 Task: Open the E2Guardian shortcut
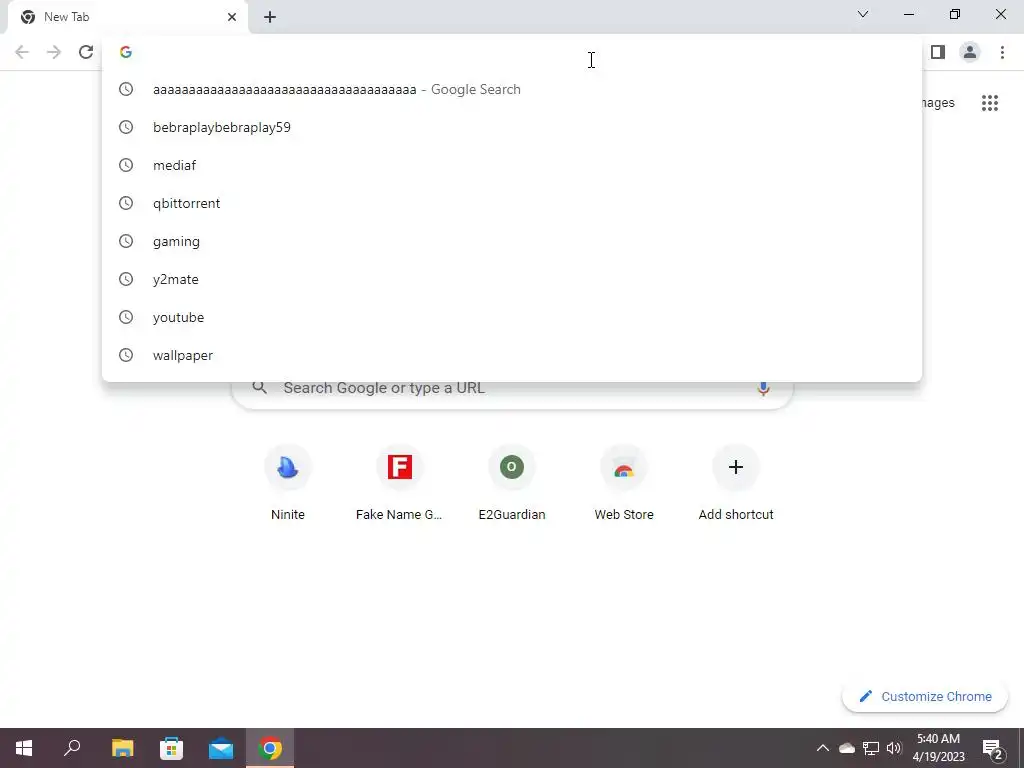click(x=512, y=483)
